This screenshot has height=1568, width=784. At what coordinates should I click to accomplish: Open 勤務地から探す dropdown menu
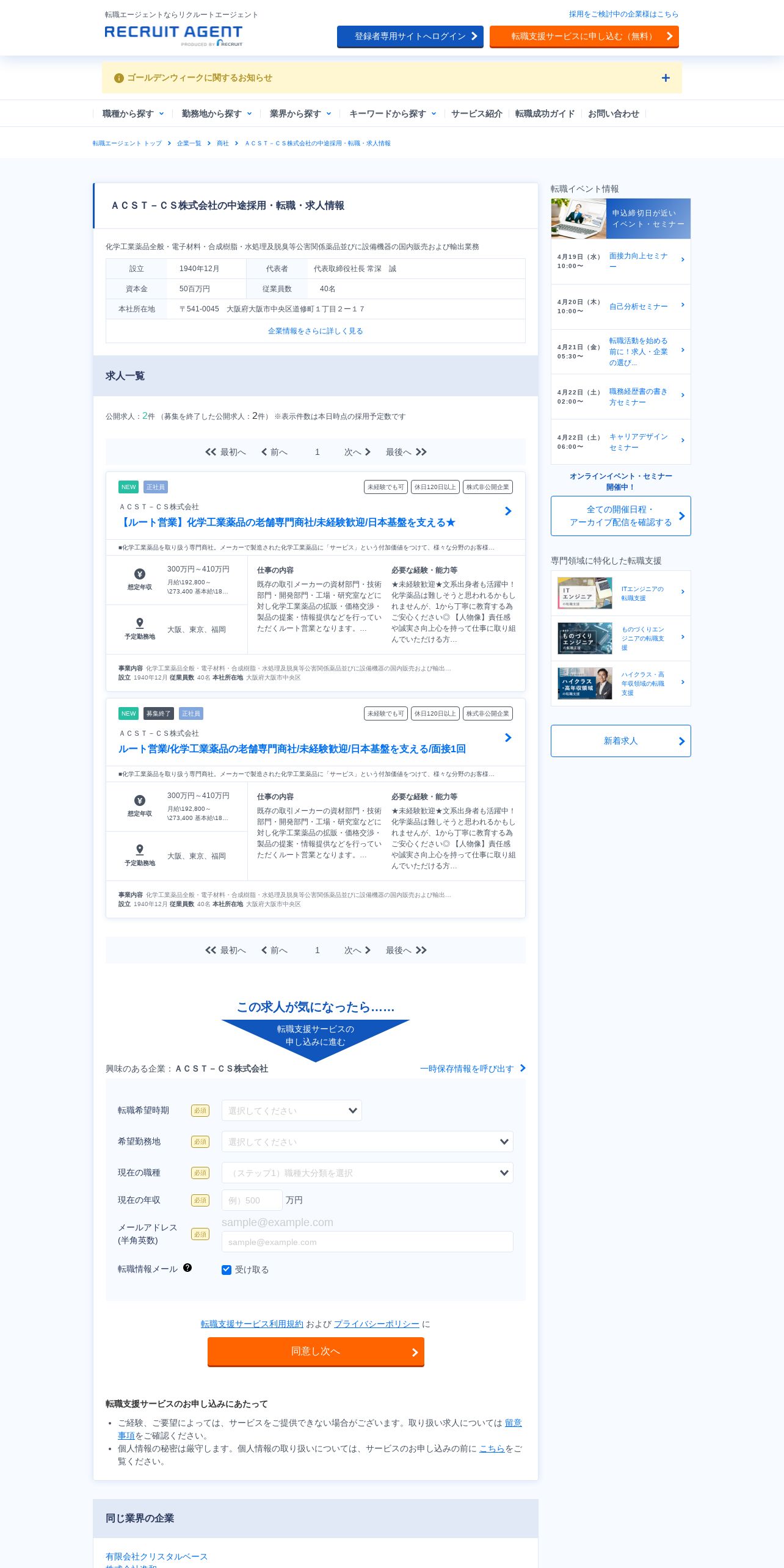click(217, 114)
